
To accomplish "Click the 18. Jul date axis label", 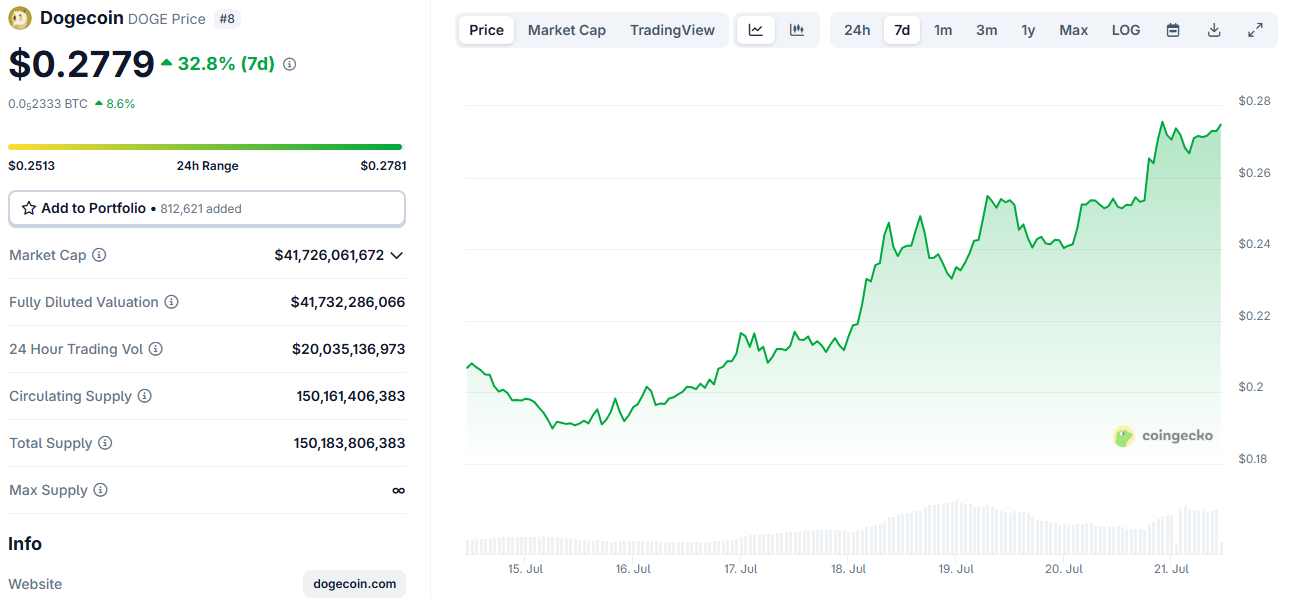I will pos(849,569).
